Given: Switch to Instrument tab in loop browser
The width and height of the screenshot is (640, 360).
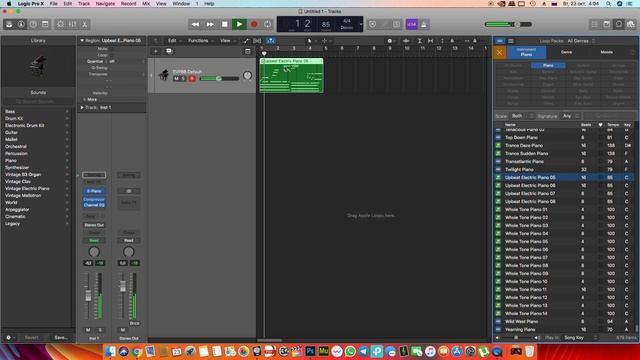Looking at the screenshot, I should 527,52.
